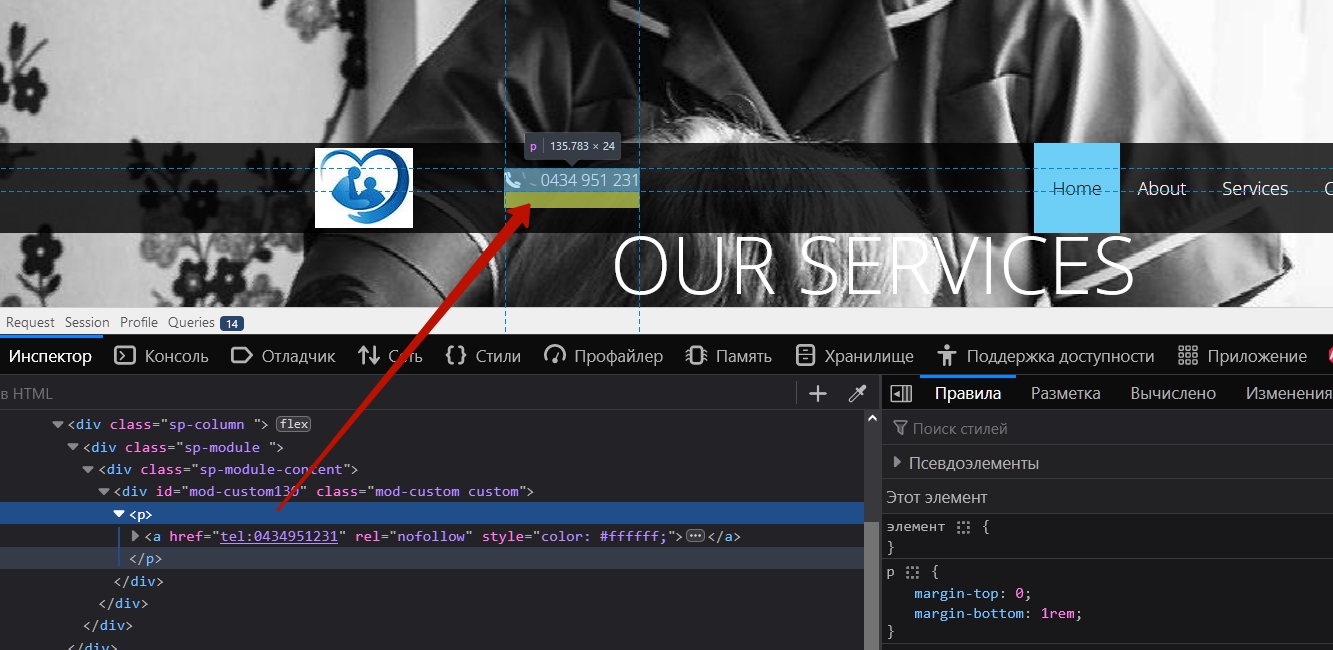Click the About link in site navigation

pos(1161,189)
